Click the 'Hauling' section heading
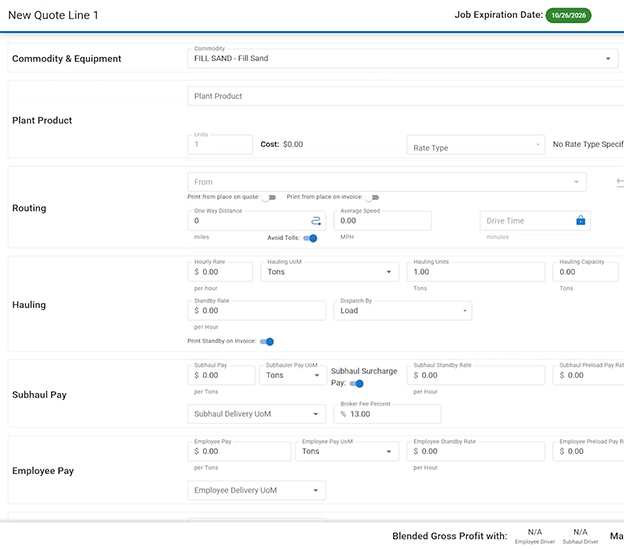Screen dimensions: 624x549 point(29,305)
